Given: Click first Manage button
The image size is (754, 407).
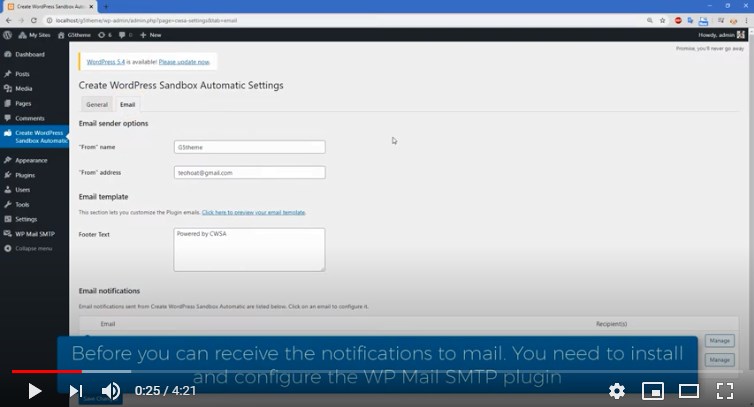Looking at the screenshot, I should point(719,341).
